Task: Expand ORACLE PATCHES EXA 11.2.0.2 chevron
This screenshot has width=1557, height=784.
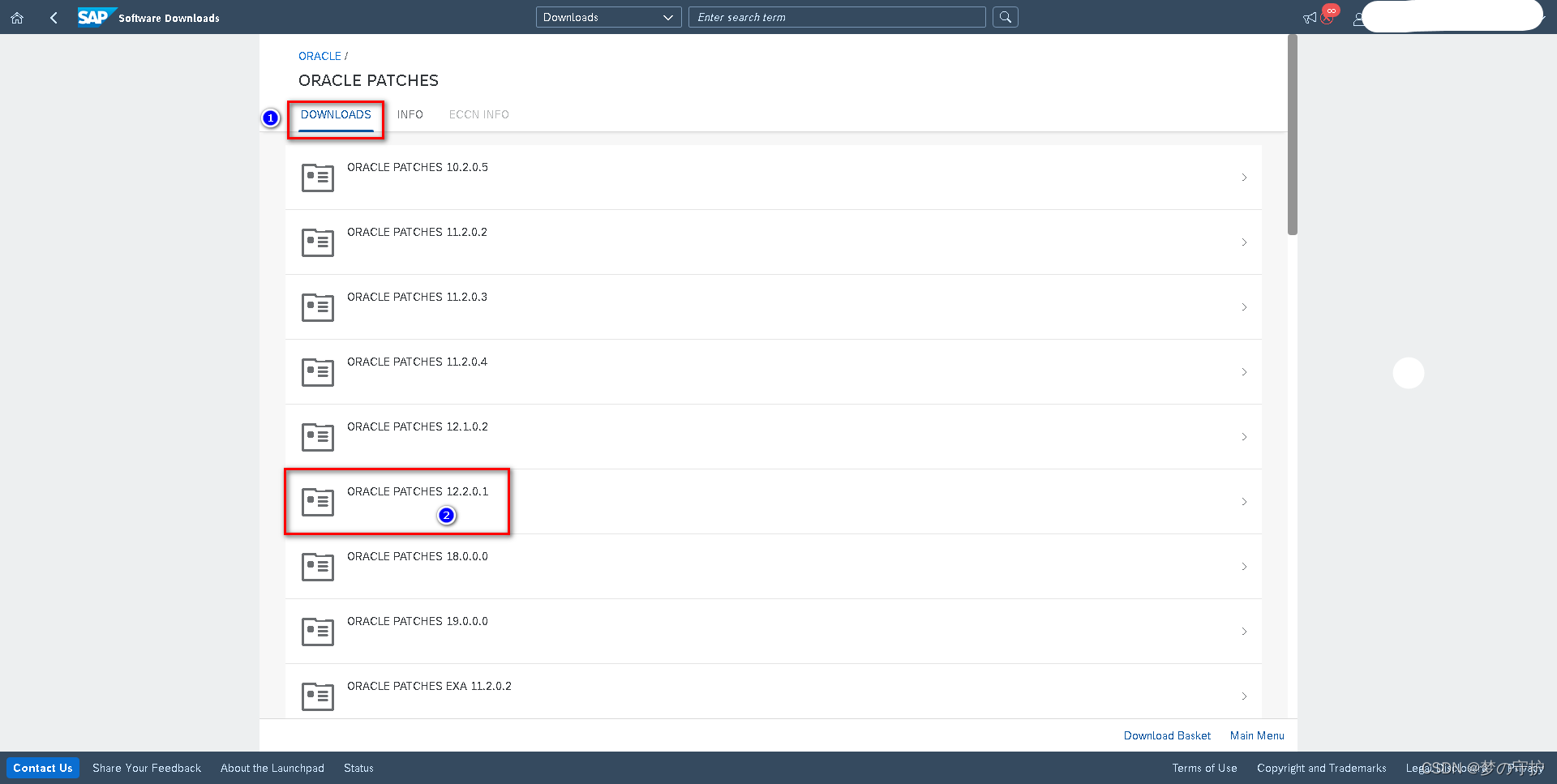Action: (1244, 696)
